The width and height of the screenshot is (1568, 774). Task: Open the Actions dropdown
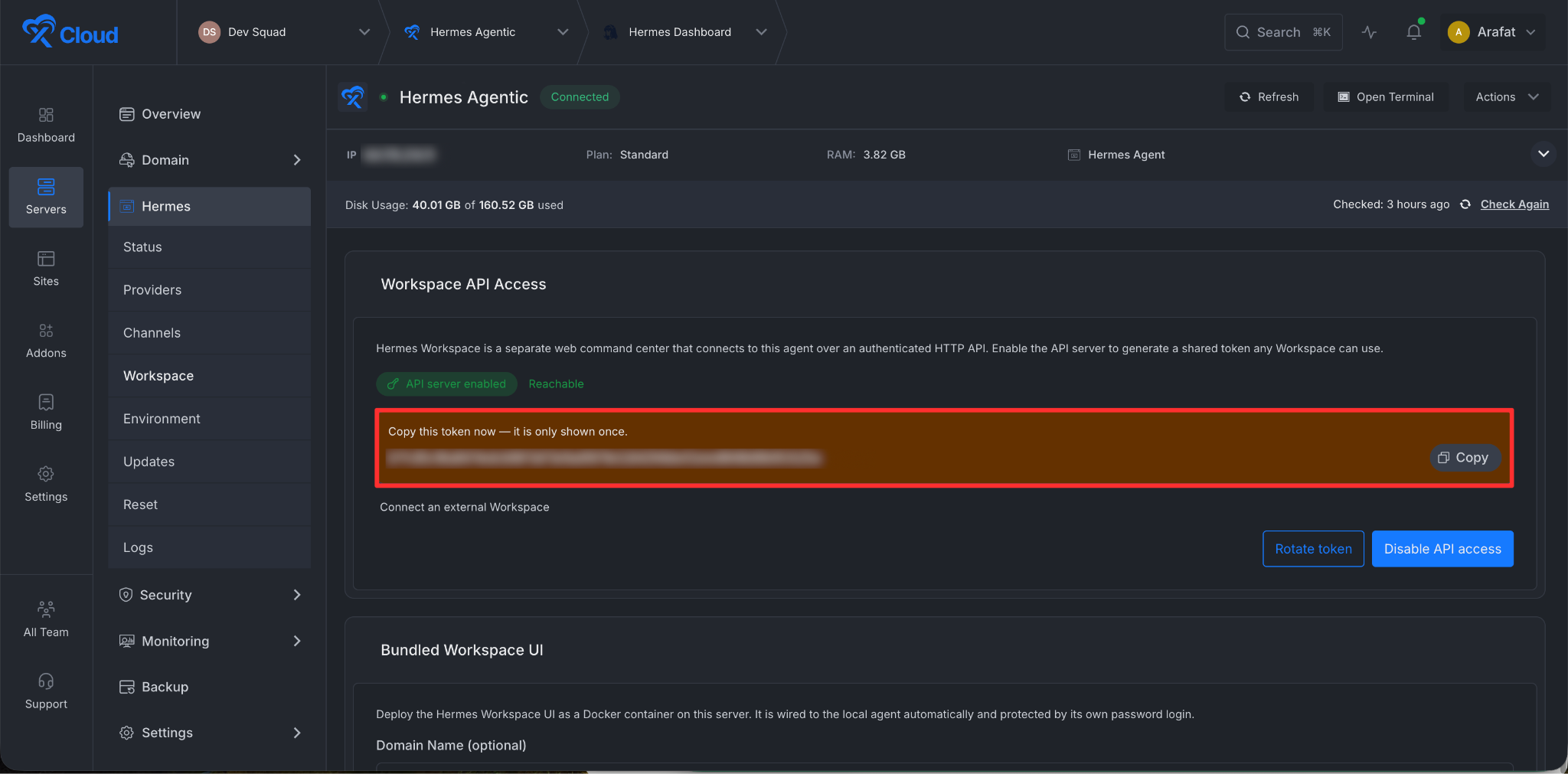(x=1507, y=97)
